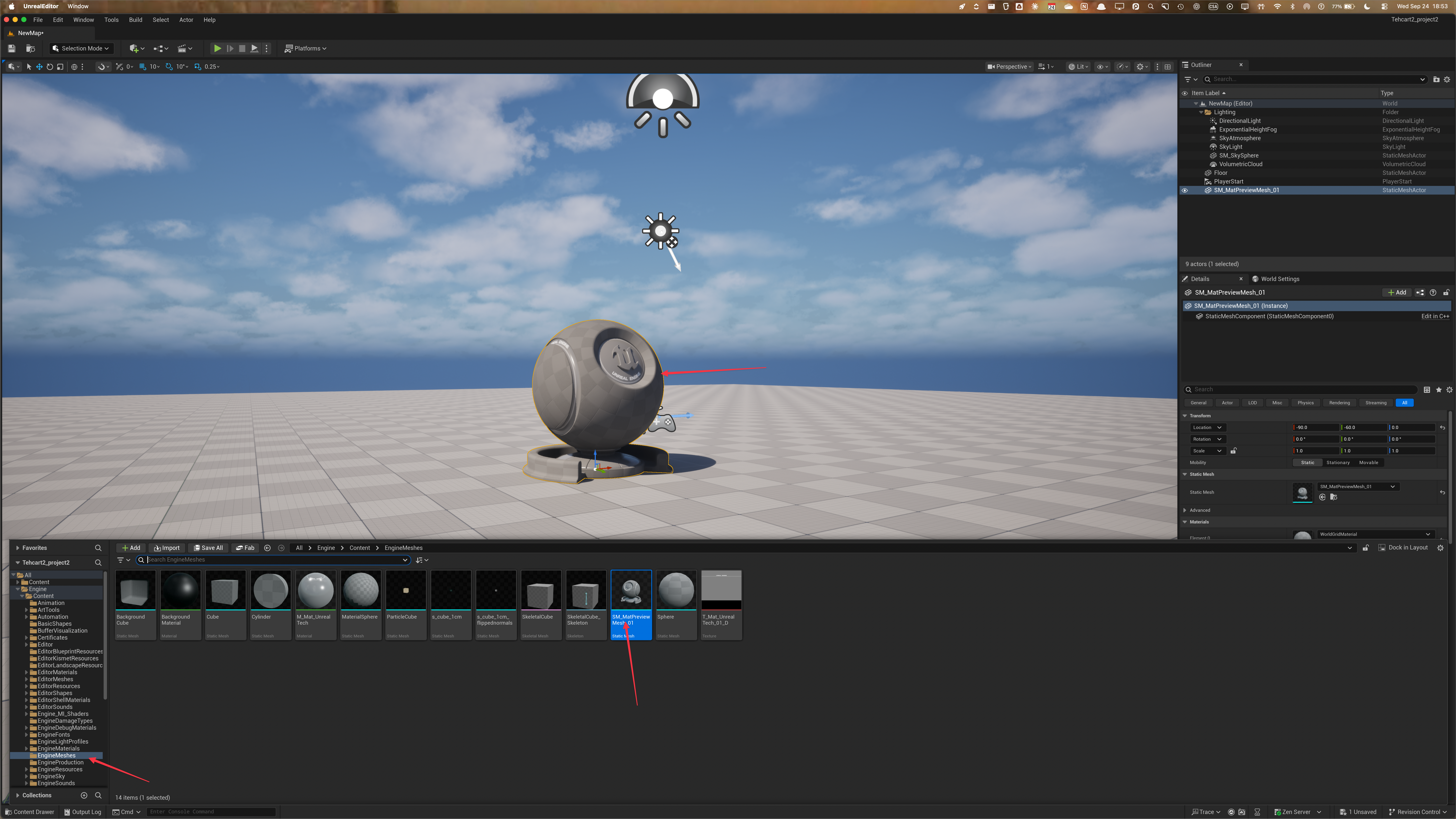Viewport: 1456px width, 819px height.
Task: Click the Outliner create folder icon
Action: pos(1436,80)
